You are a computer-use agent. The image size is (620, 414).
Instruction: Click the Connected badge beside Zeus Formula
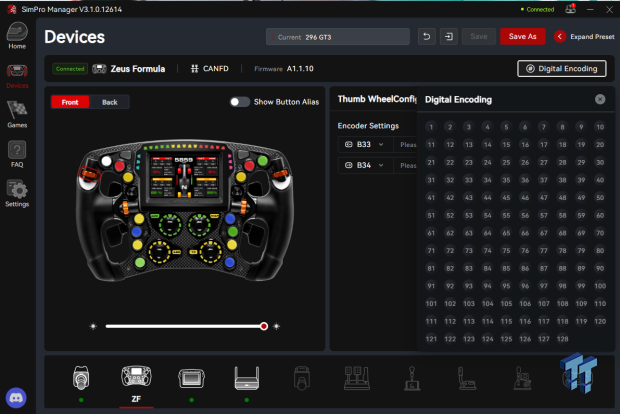click(x=70, y=69)
